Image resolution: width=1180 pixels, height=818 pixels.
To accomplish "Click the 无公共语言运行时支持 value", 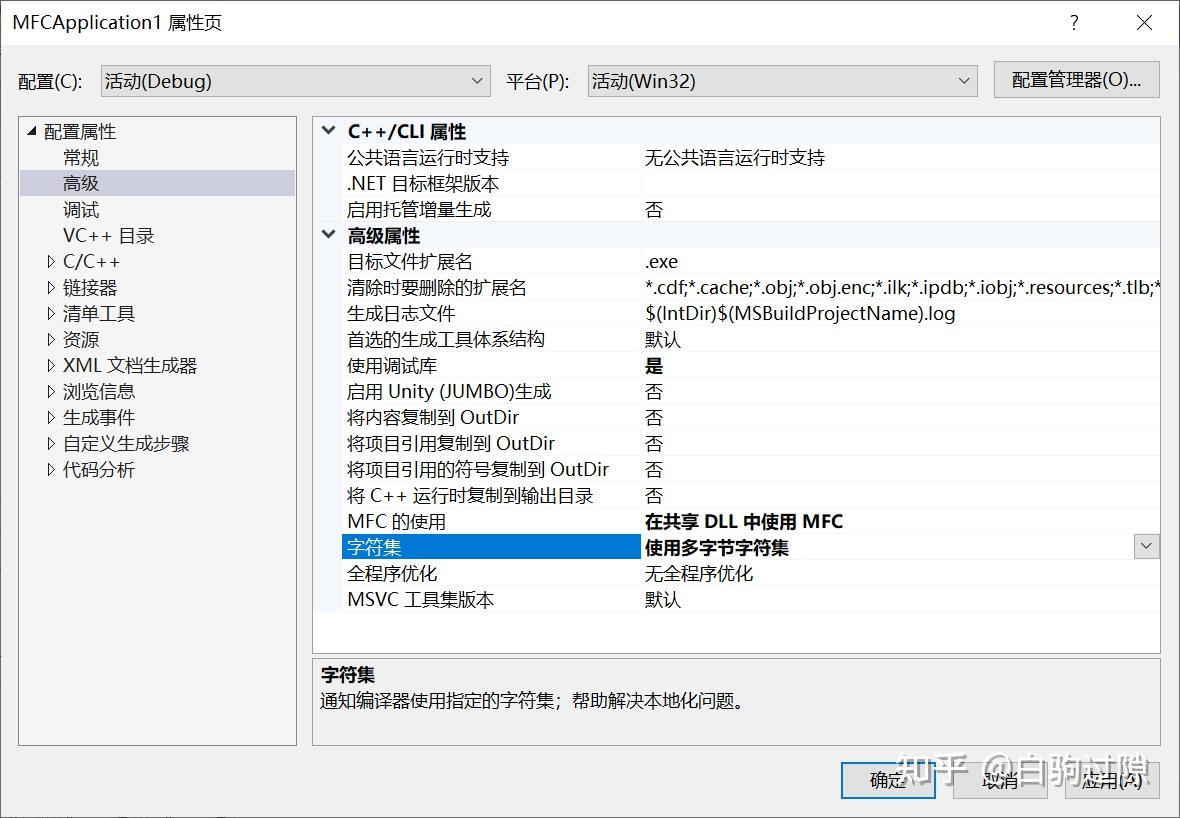I will [x=734, y=157].
